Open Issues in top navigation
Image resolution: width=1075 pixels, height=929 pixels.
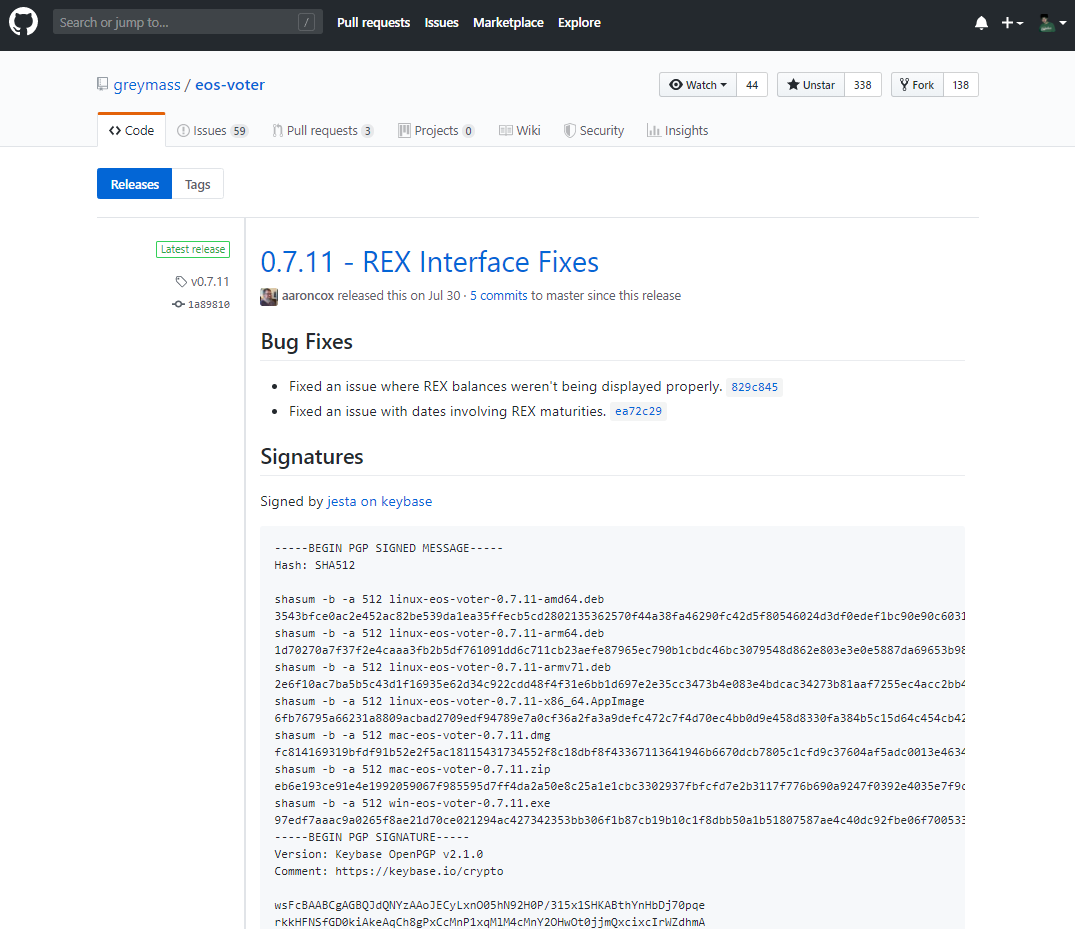click(x=442, y=23)
